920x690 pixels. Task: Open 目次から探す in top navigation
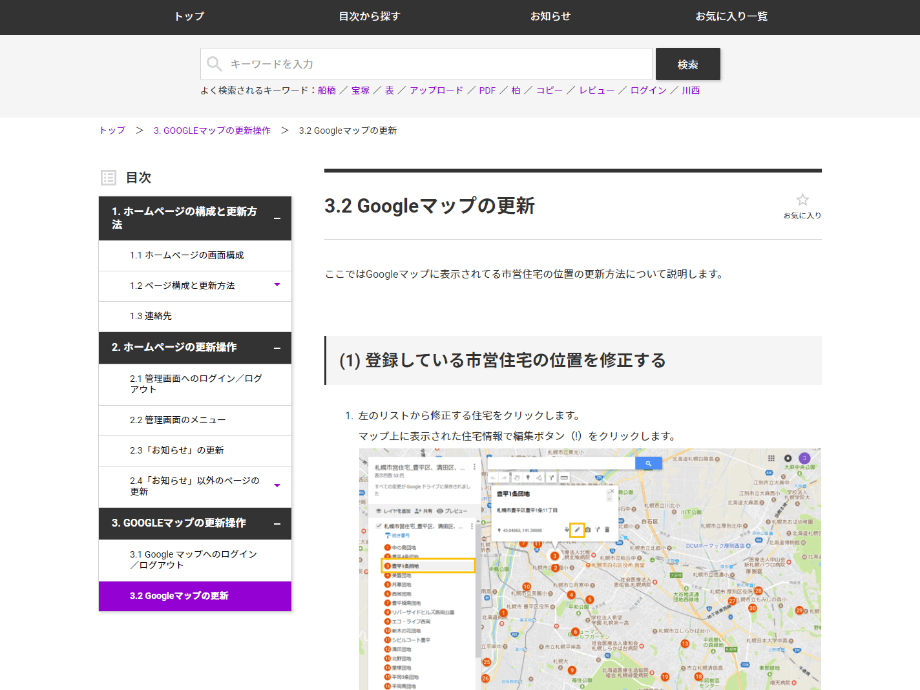pyautogui.click(x=369, y=16)
